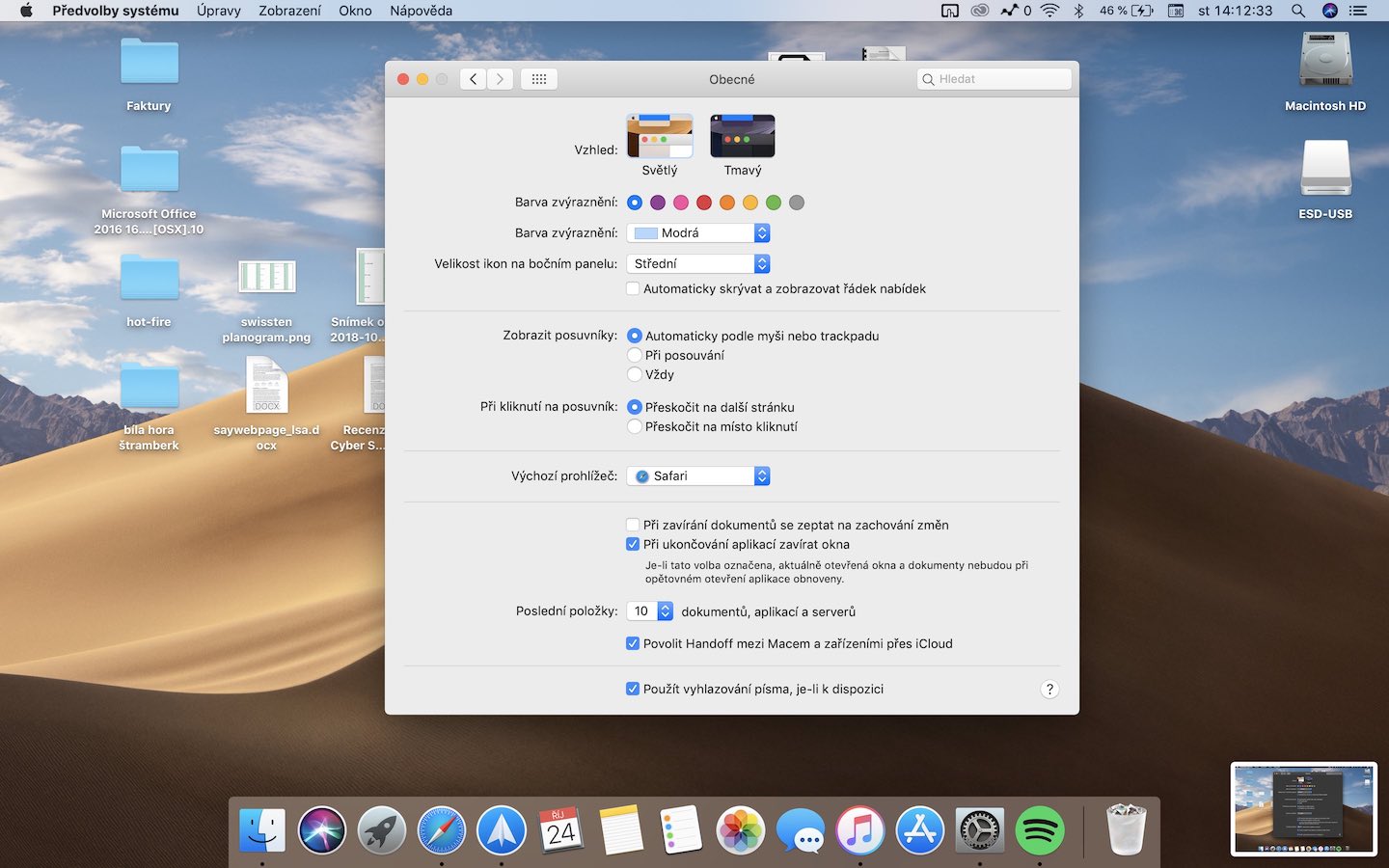The width and height of the screenshot is (1389, 868).
Task: Select 'Vždy' scrollbar option
Action: tap(635, 374)
